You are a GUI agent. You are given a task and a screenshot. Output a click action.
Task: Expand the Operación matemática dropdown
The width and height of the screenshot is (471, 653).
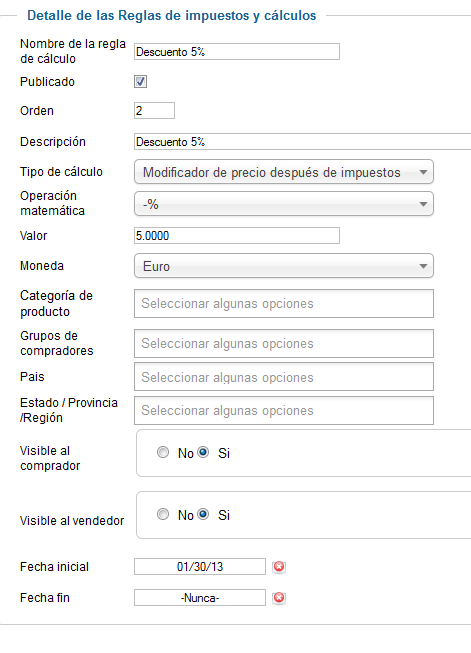284,204
